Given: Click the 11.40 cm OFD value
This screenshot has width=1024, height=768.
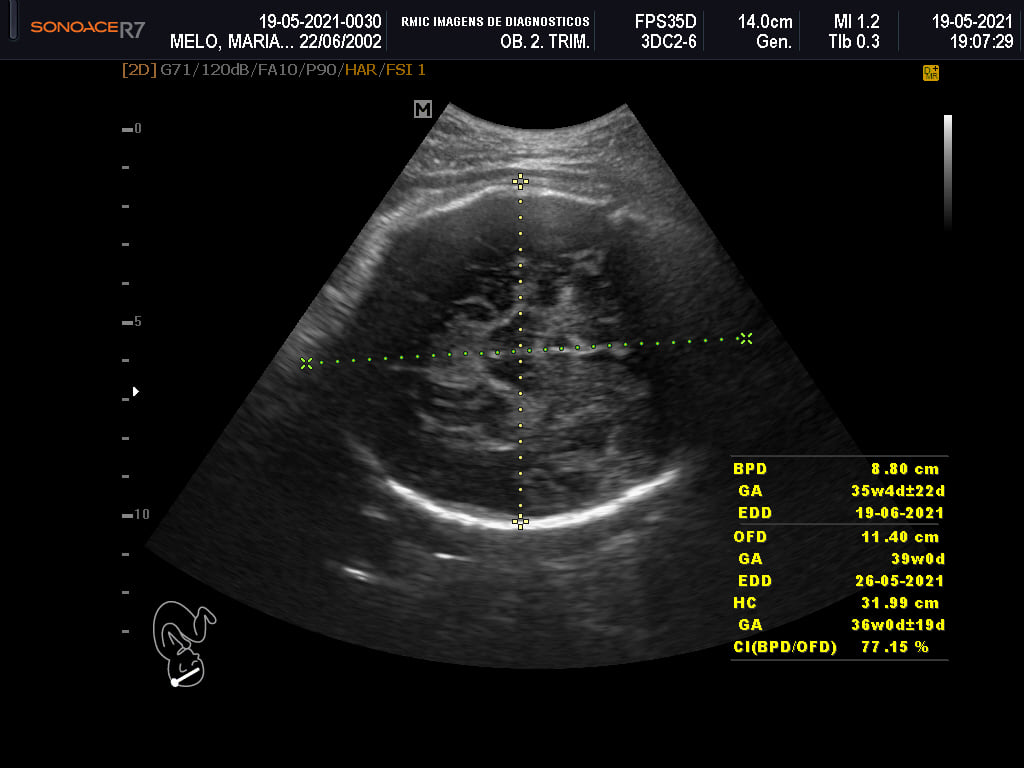Looking at the screenshot, I should 900,537.
